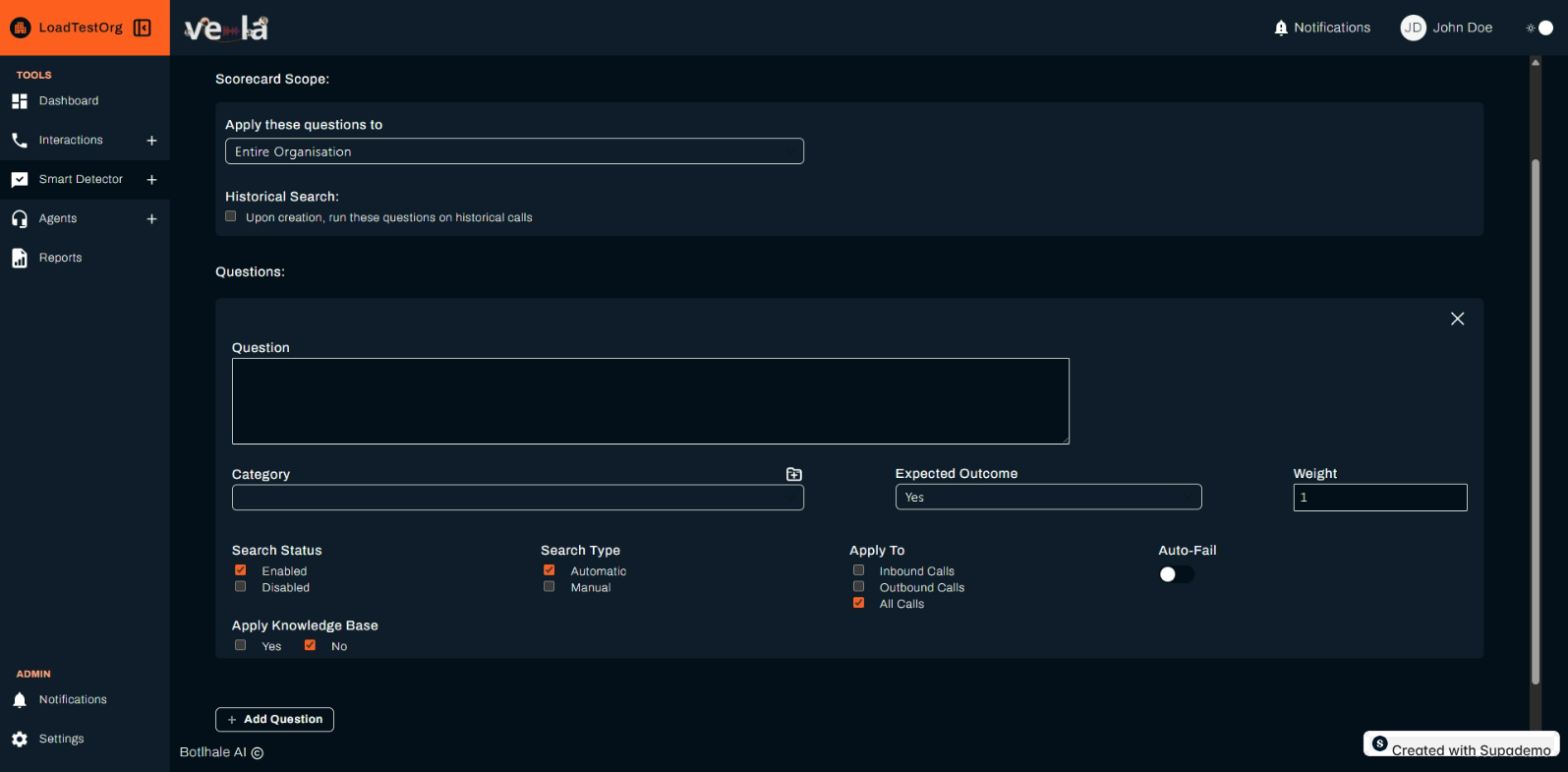Check the Outbound Calls checkbox
This screenshot has width=1568, height=772.
click(x=859, y=586)
